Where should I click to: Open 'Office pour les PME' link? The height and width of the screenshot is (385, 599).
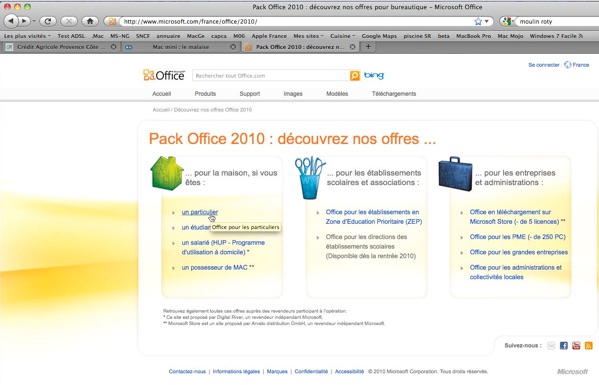coord(518,237)
